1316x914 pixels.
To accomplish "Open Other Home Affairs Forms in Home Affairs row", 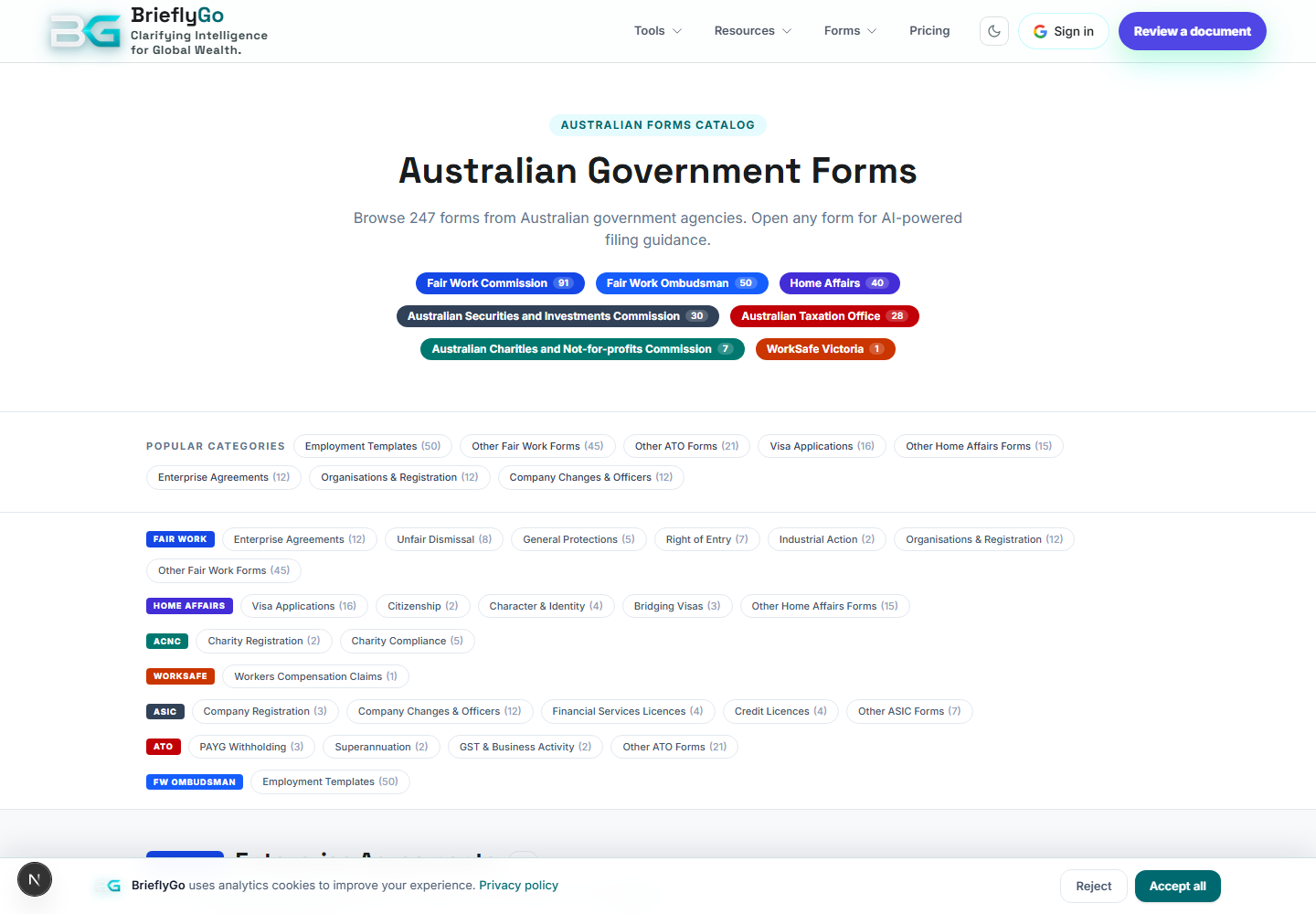I will click(x=825, y=606).
